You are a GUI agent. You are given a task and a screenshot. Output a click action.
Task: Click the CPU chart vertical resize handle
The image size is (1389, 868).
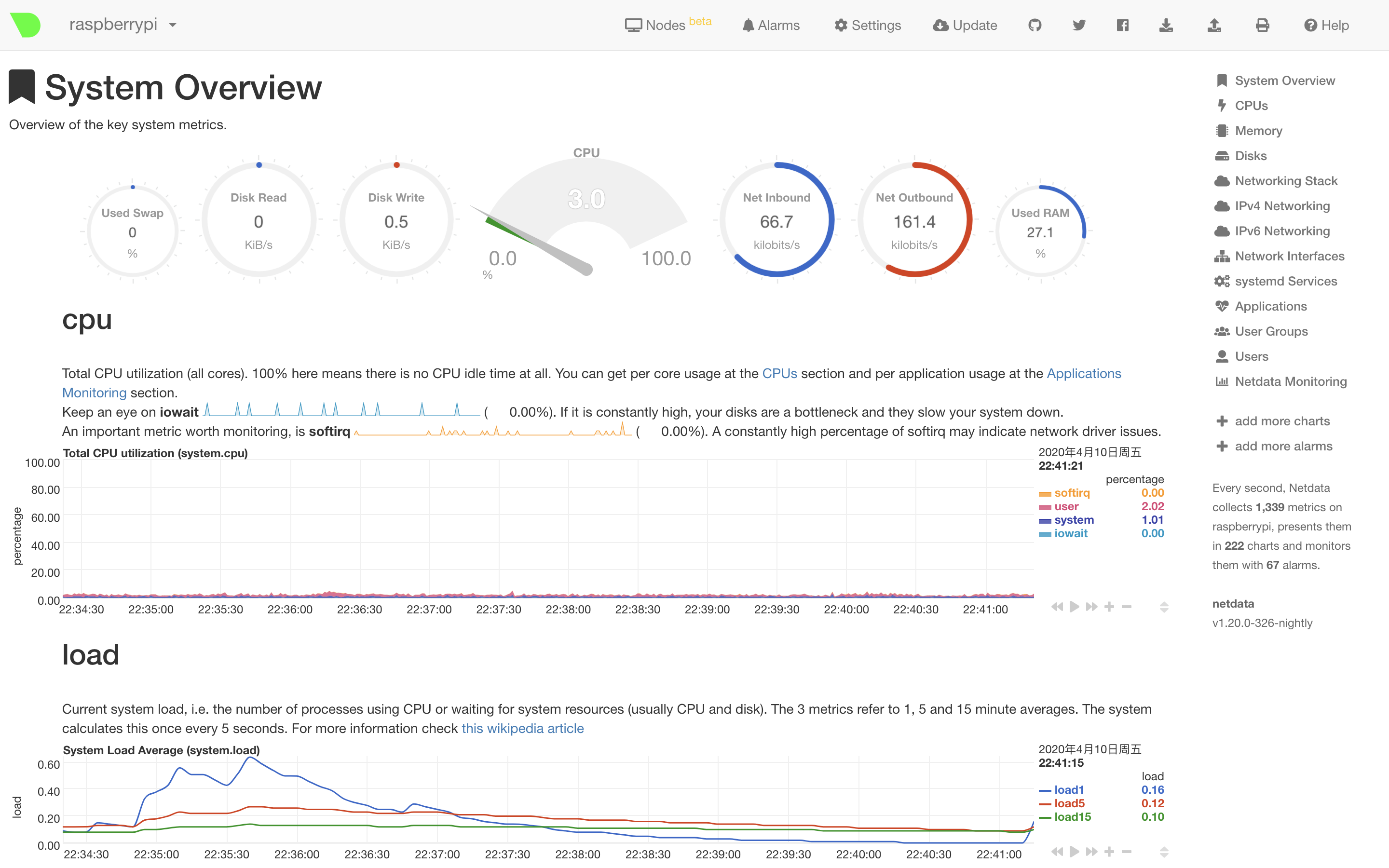(1164, 607)
